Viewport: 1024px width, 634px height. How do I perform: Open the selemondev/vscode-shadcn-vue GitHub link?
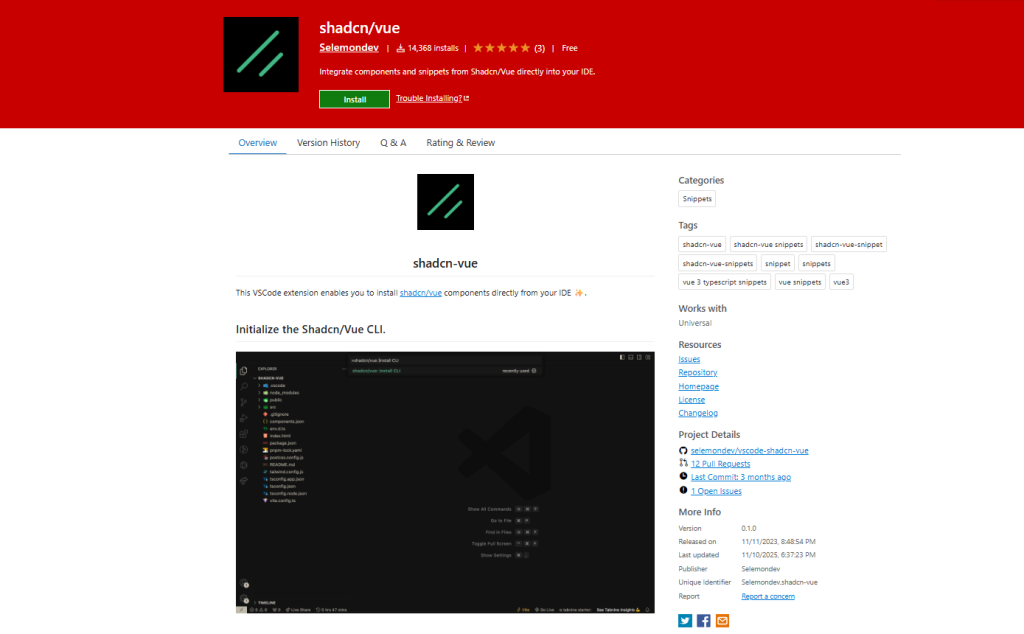(x=749, y=451)
